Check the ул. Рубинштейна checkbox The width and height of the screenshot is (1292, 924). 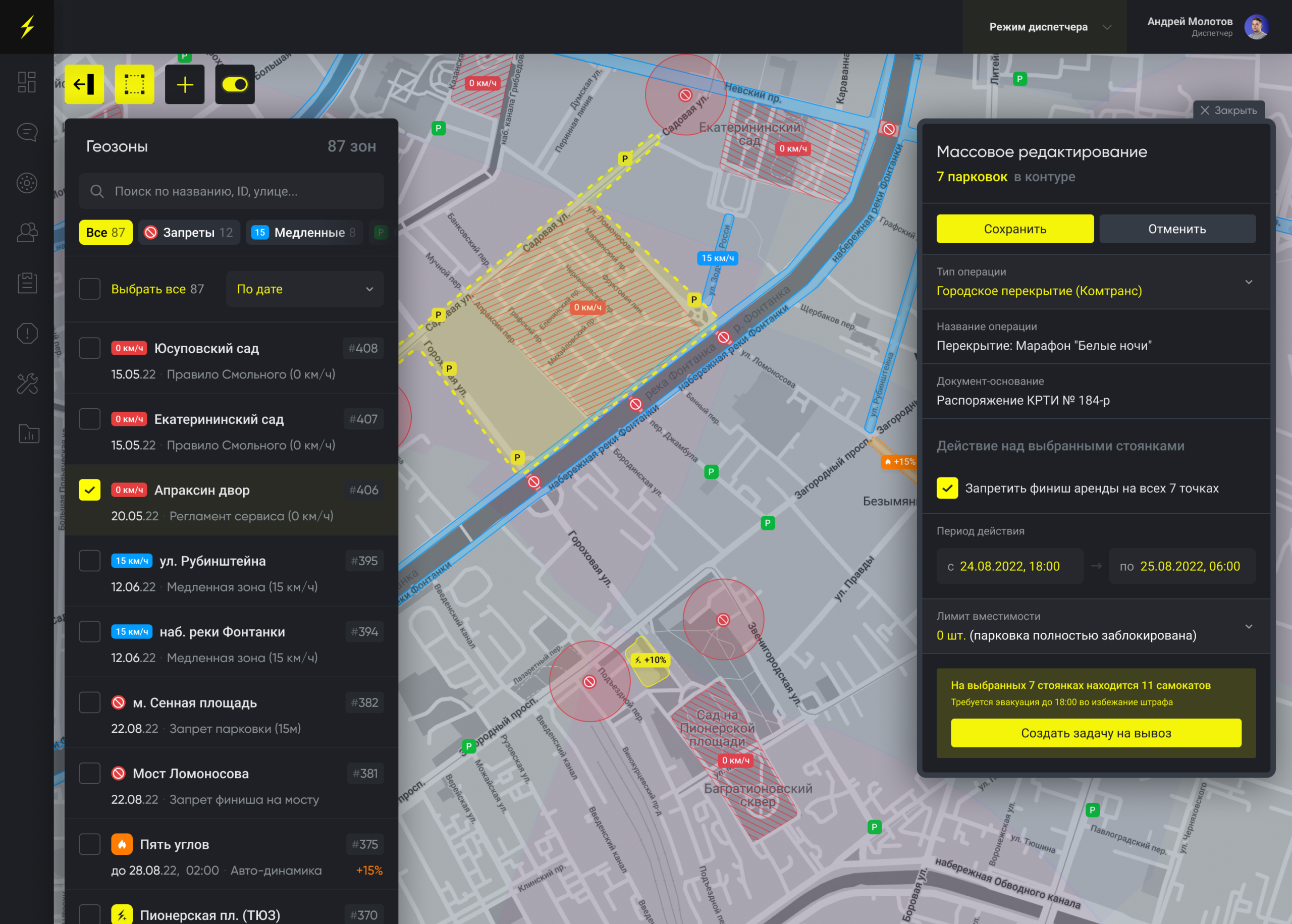point(89,561)
